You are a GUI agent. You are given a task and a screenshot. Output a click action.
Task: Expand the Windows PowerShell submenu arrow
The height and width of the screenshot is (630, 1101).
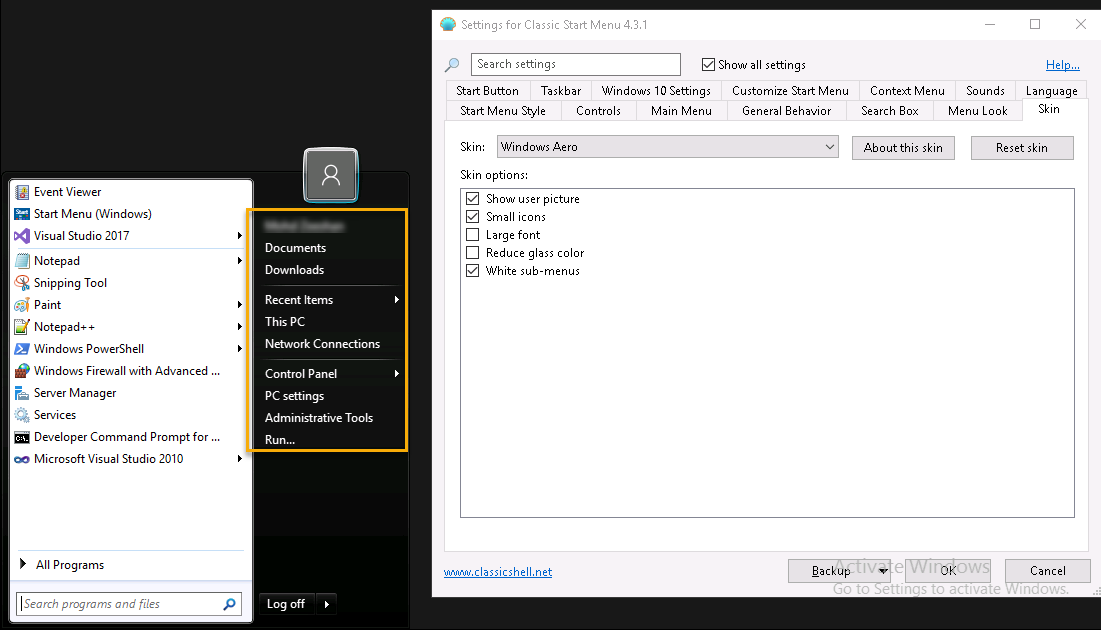[239, 349]
